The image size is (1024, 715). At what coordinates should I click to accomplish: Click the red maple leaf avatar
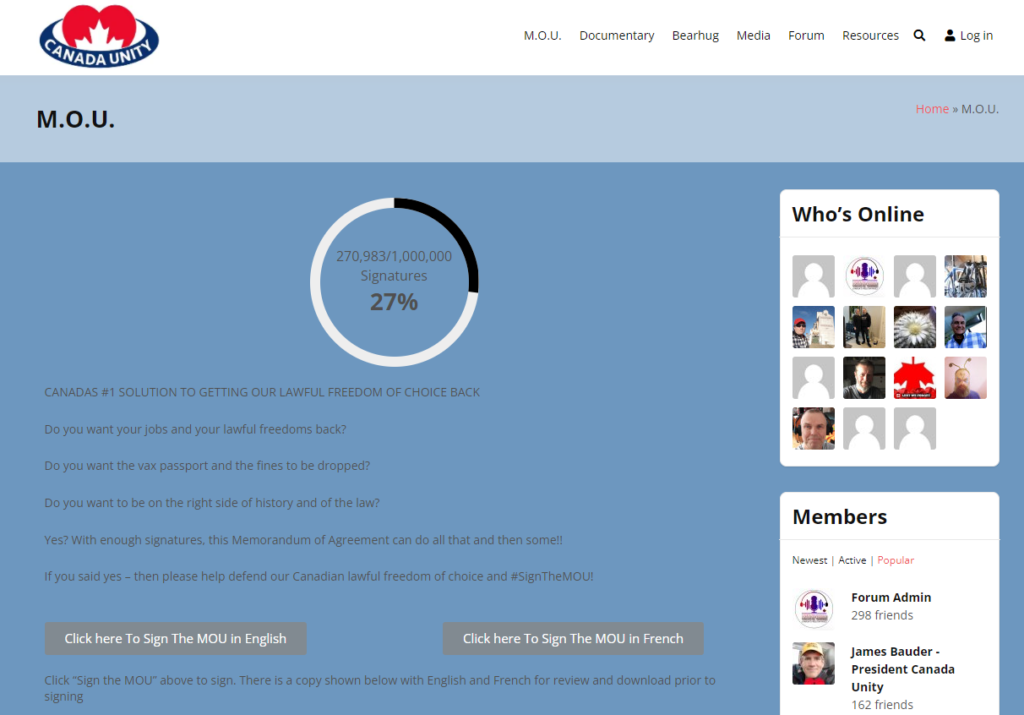(914, 378)
